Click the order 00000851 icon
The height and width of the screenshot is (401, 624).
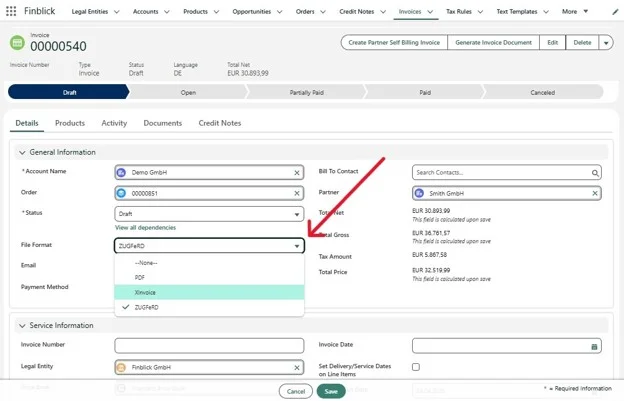click(121, 193)
